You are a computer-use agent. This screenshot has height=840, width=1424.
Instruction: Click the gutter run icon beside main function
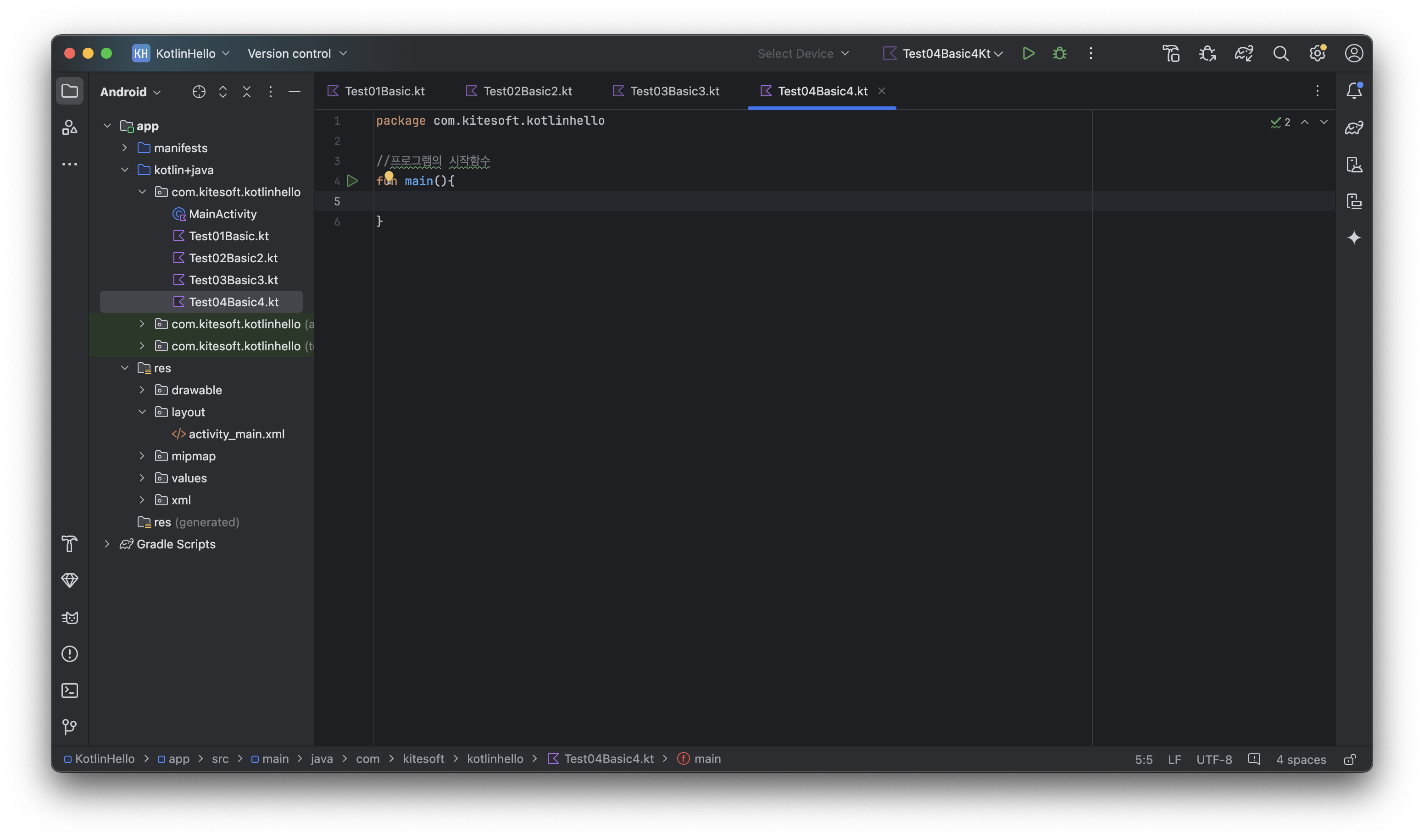coord(352,181)
